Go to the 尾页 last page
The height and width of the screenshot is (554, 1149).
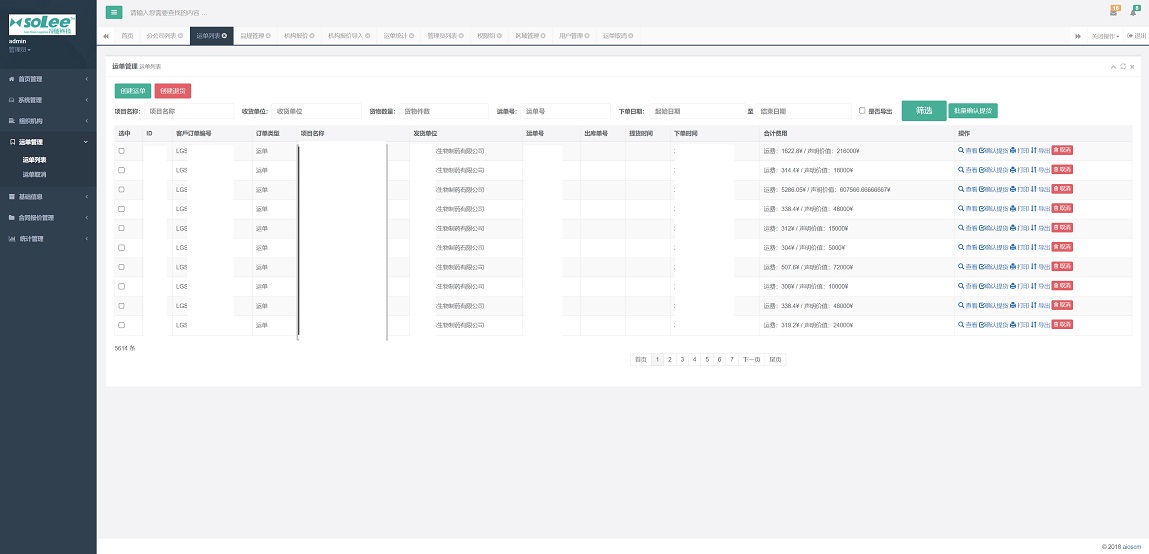point(775,360)
